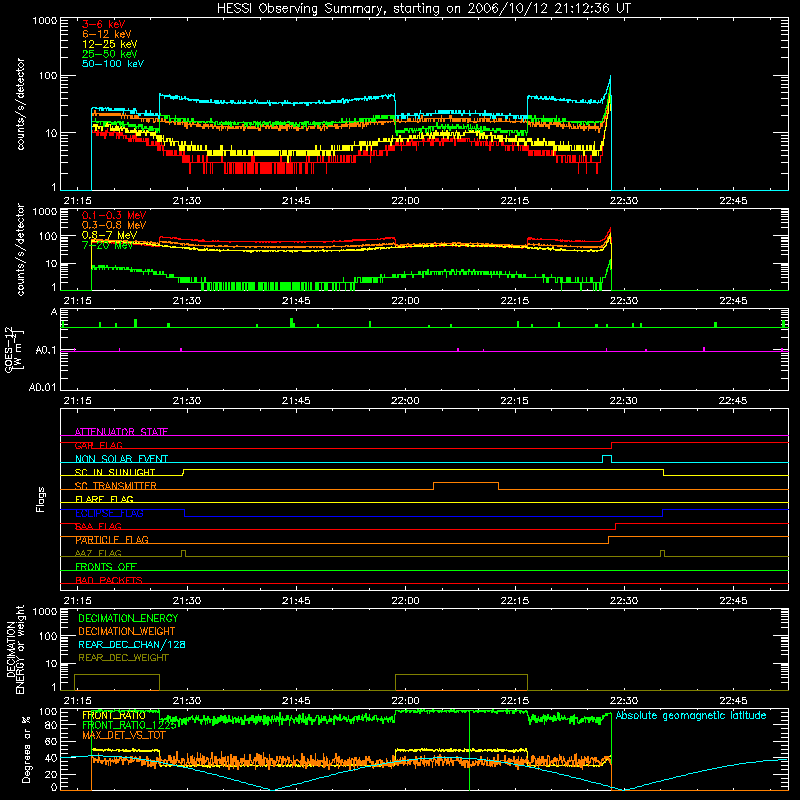Click the 22:15 tick label under the decimation panel
The image size is (800, 800).
coord(515,701)
